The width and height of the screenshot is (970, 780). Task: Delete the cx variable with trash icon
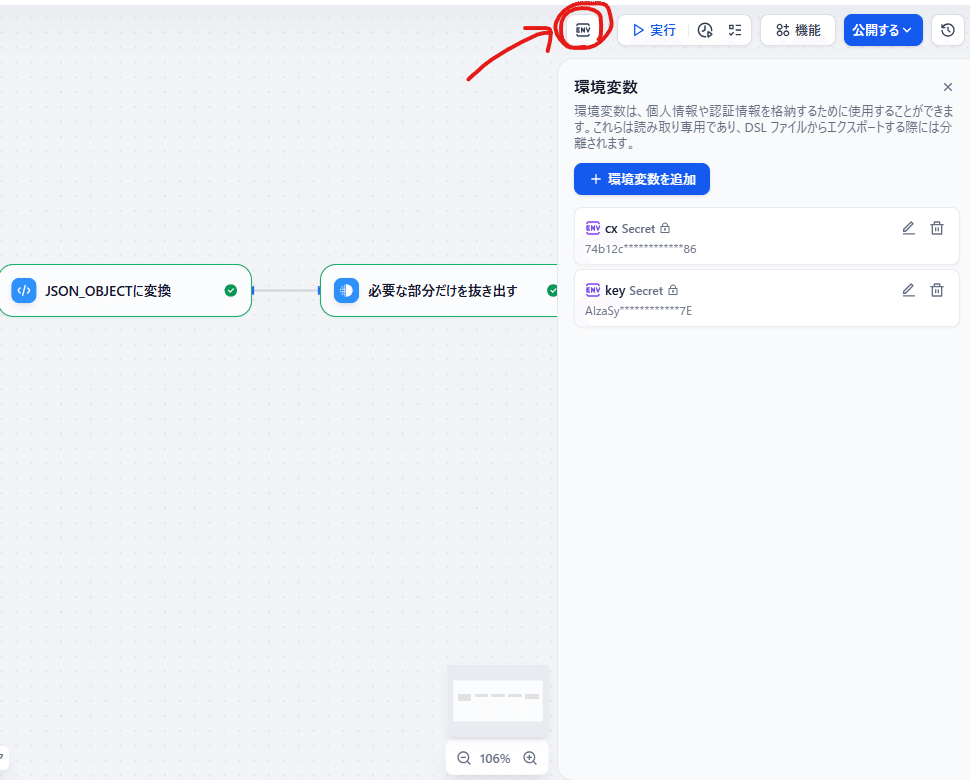click(x=936, y=228)
